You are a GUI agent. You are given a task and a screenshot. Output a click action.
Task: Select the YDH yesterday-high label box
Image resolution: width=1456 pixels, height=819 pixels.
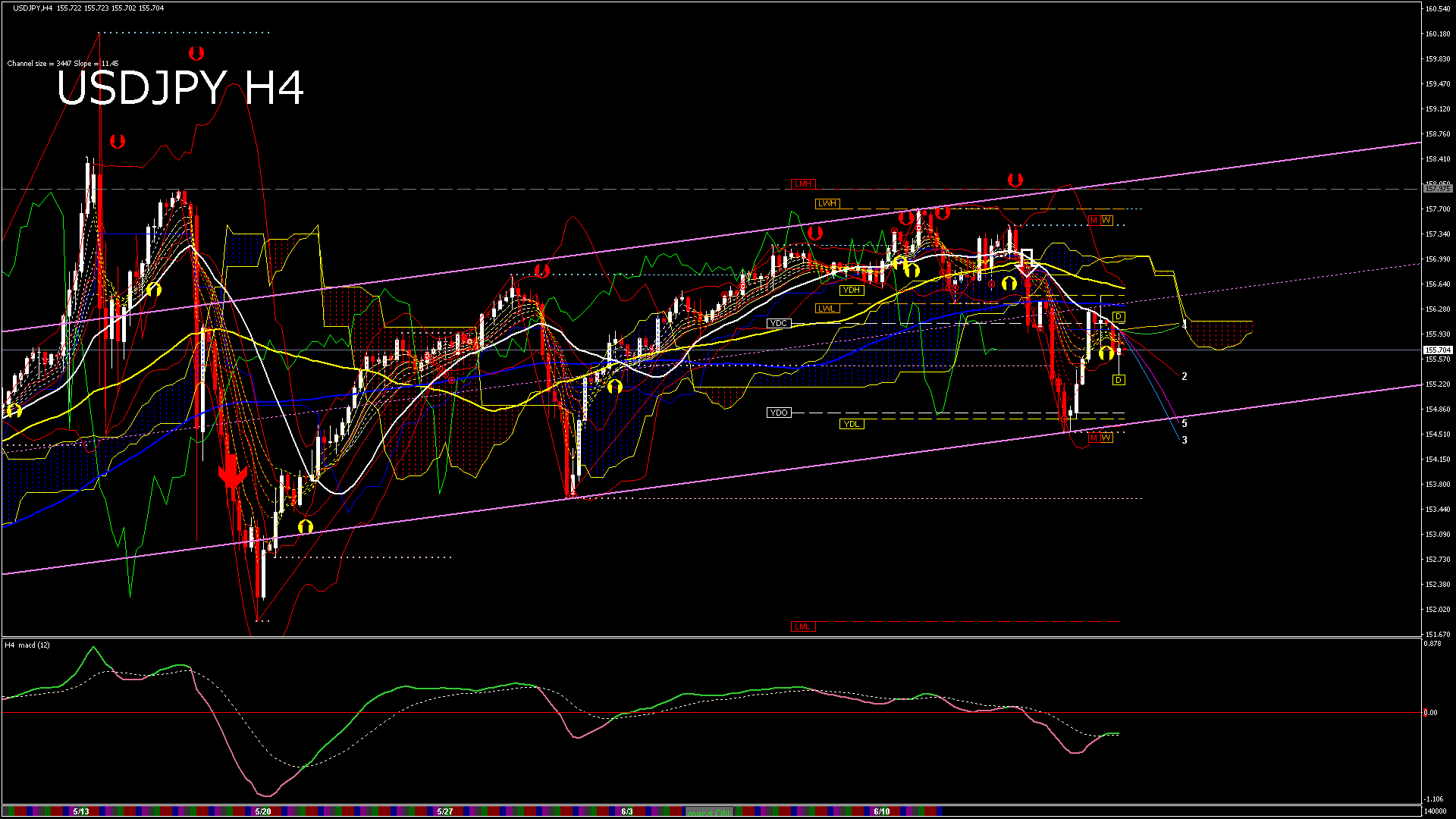[852, 289]
